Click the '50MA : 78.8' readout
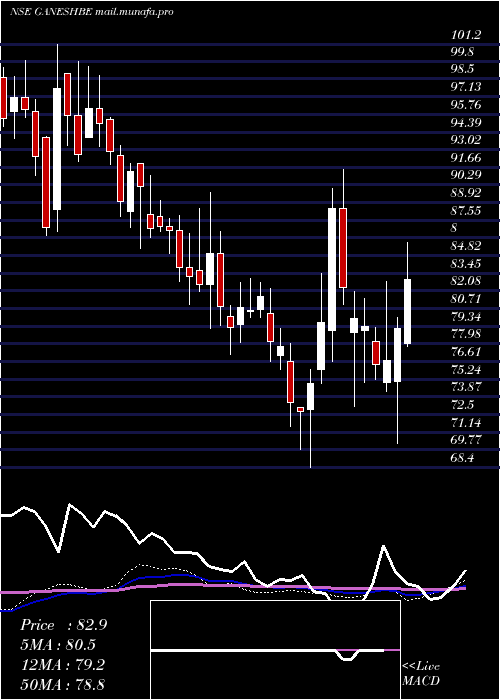 (62, 684)
